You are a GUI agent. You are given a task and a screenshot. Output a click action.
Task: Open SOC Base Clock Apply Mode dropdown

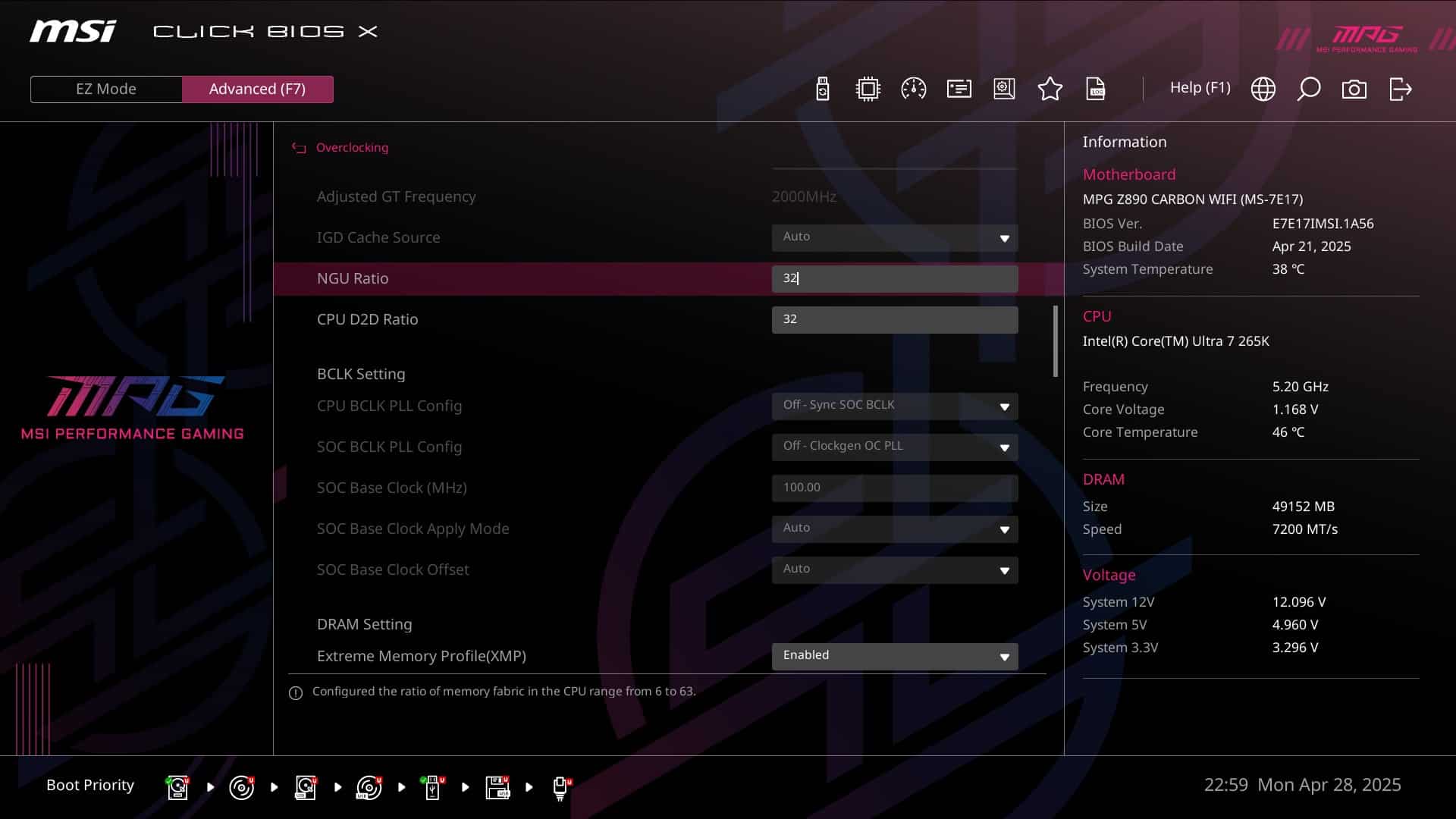click(895, 529)
